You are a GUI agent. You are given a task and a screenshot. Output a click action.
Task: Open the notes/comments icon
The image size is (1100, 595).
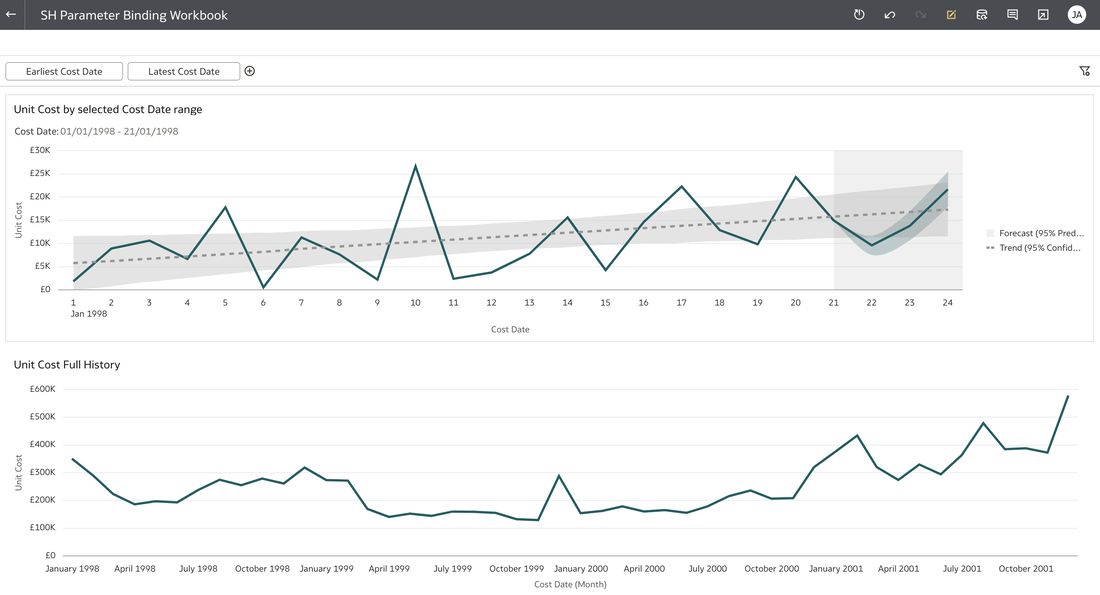click(1012, 15)
